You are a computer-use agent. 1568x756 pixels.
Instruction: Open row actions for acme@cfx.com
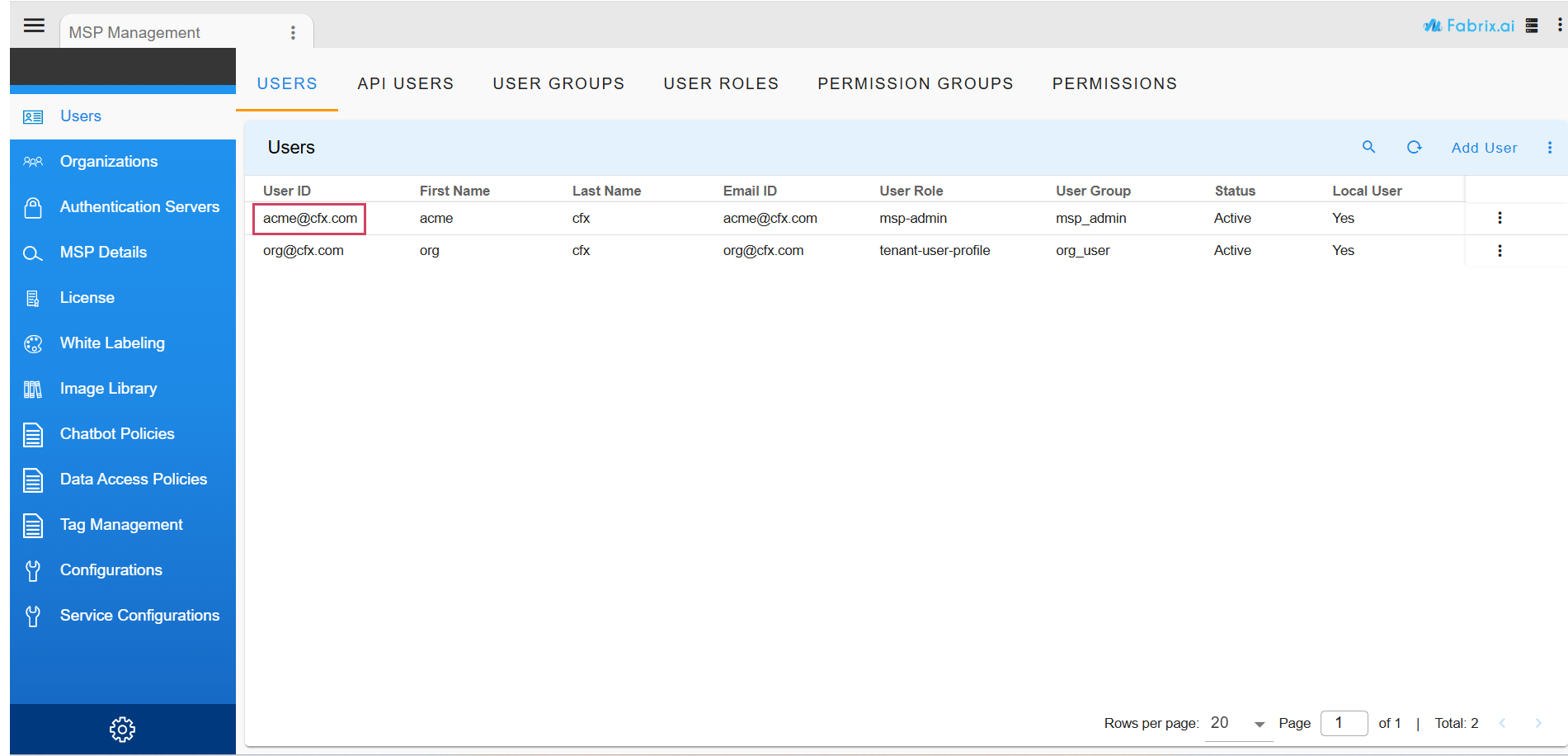pyautogui.click(x=1499, y=218)
